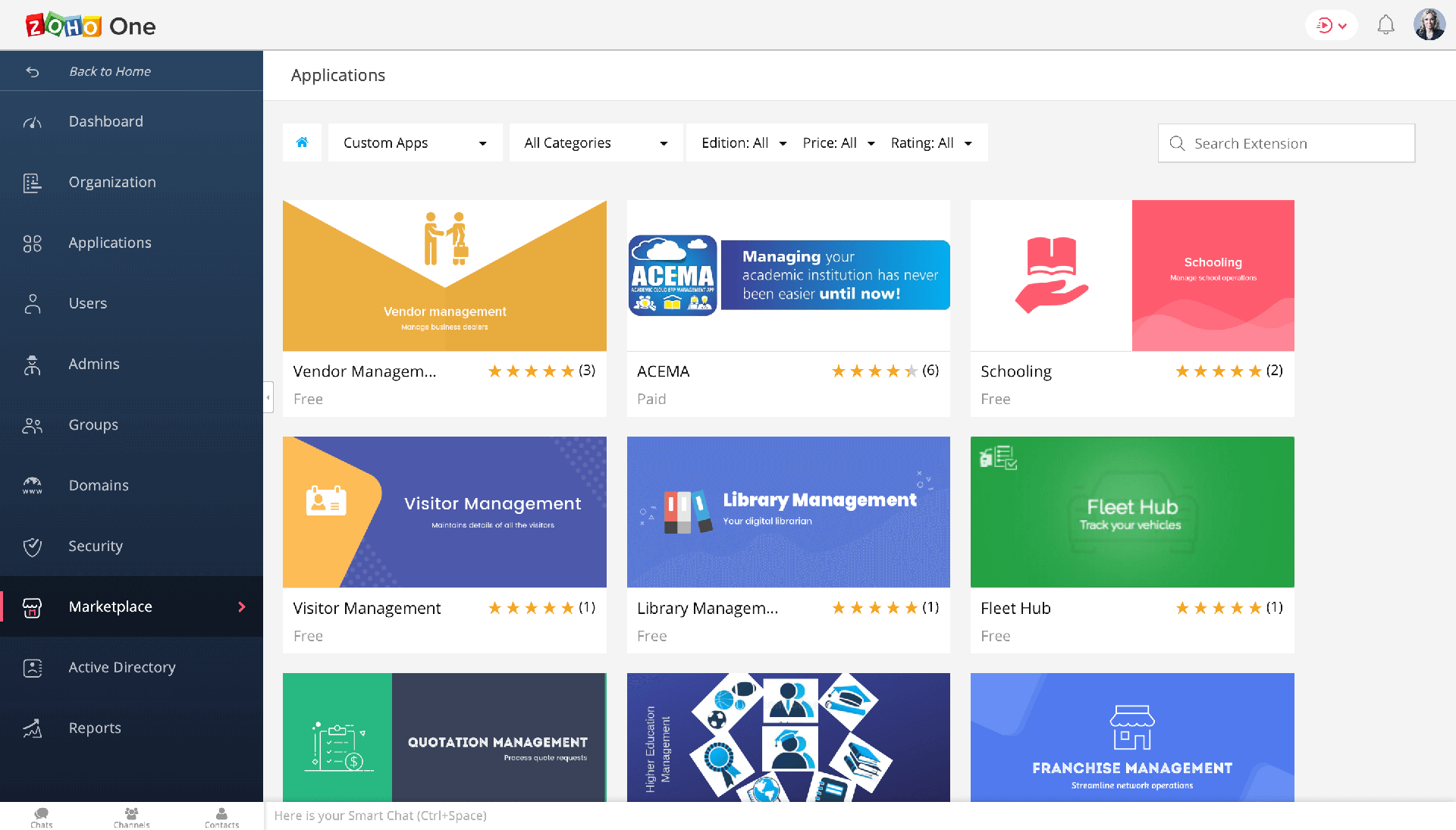This screenshot has height=830, width=1456.
Task: Click the Users sidebar icon
Action: 33,303
